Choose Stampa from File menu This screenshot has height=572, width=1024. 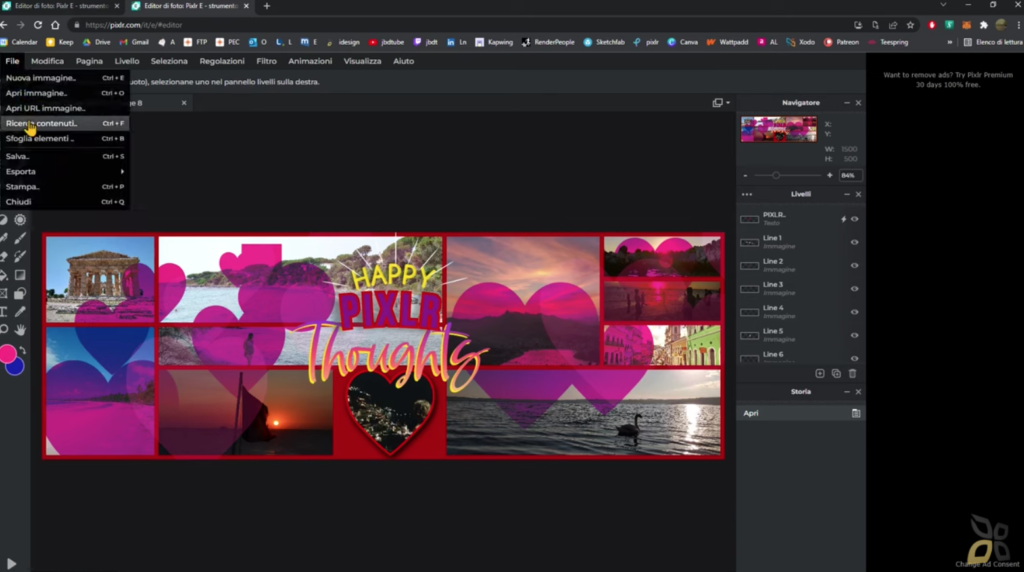coord(65,187)
